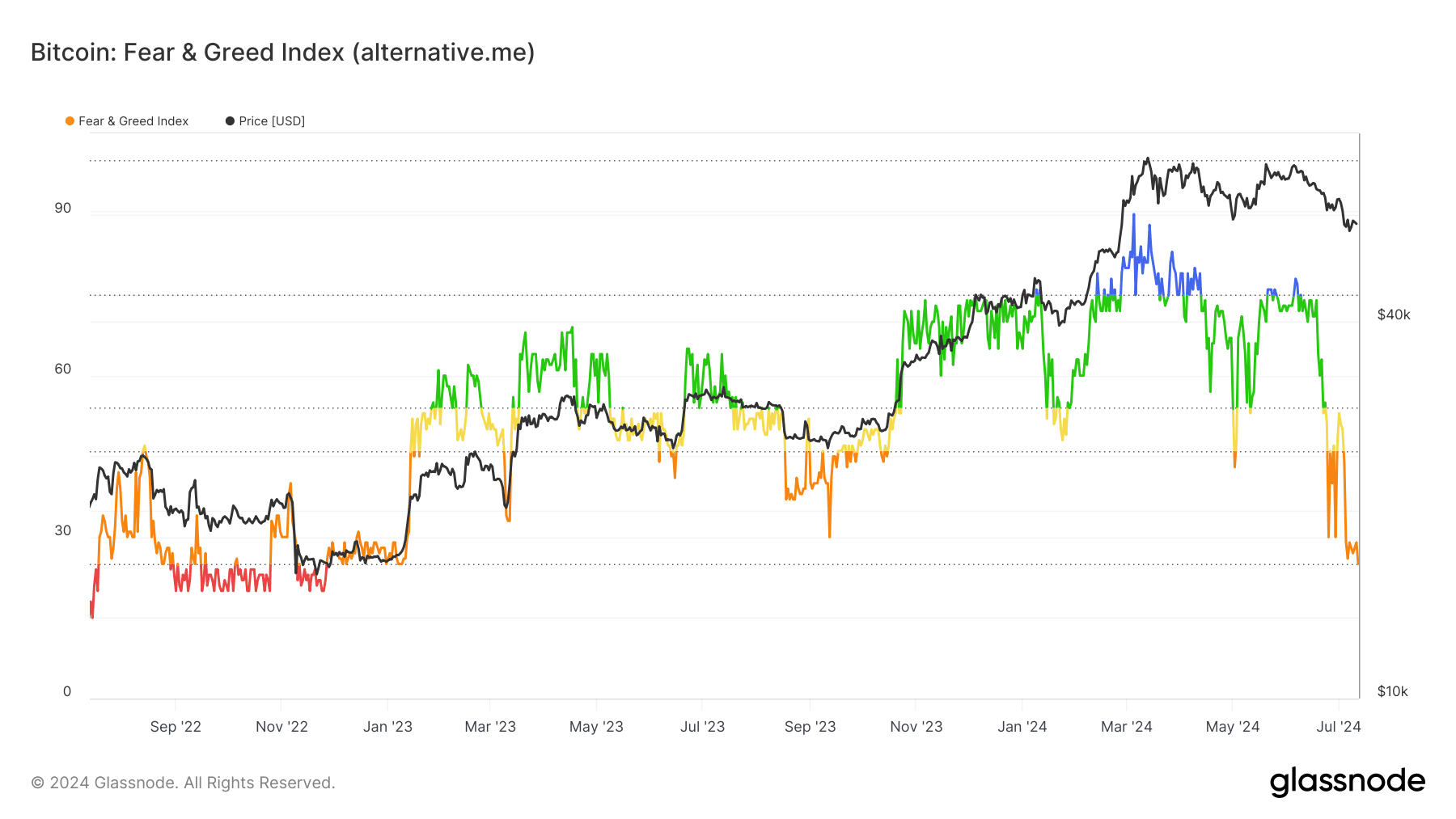Viewport: 1456px width, 819px height.
Task: Click the 60 value on left axis
Action: 63,369
